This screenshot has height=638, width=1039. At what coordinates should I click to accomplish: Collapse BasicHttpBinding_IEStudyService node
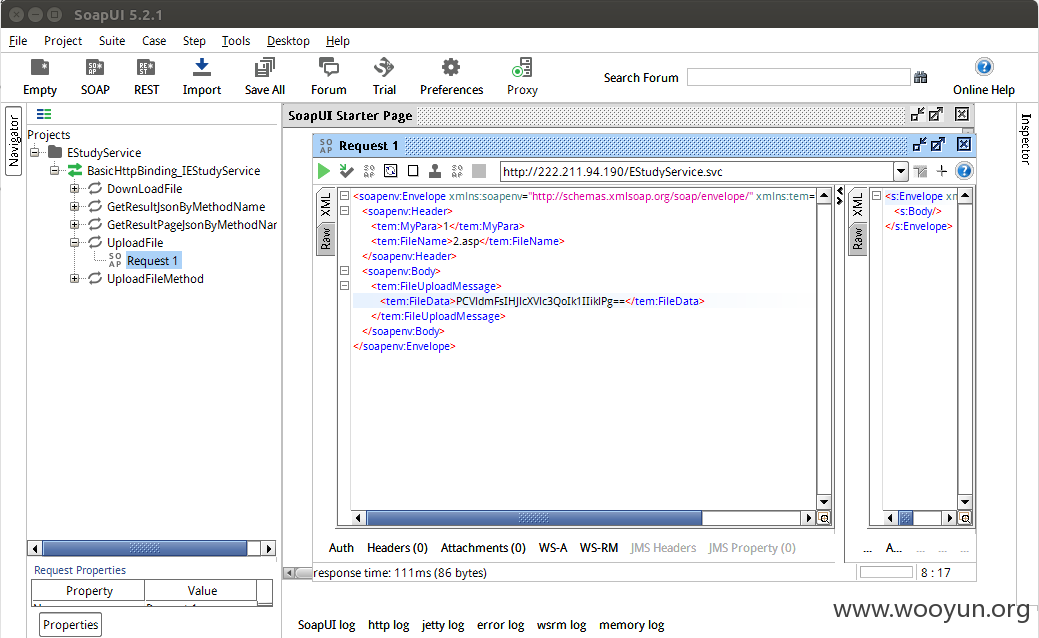[54, 170]
